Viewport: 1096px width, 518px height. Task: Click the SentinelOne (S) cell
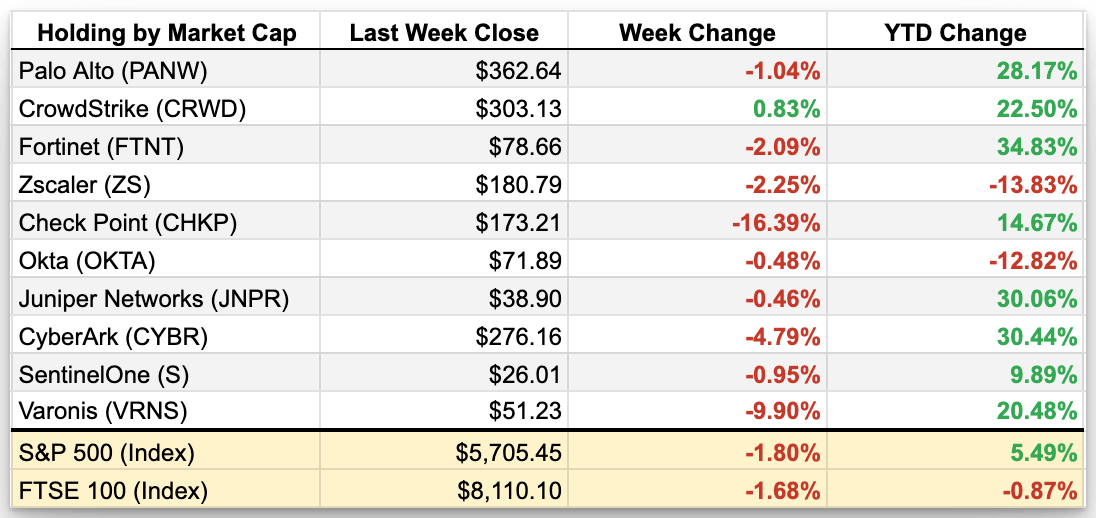pyautogui.click(x=103, y=375)
